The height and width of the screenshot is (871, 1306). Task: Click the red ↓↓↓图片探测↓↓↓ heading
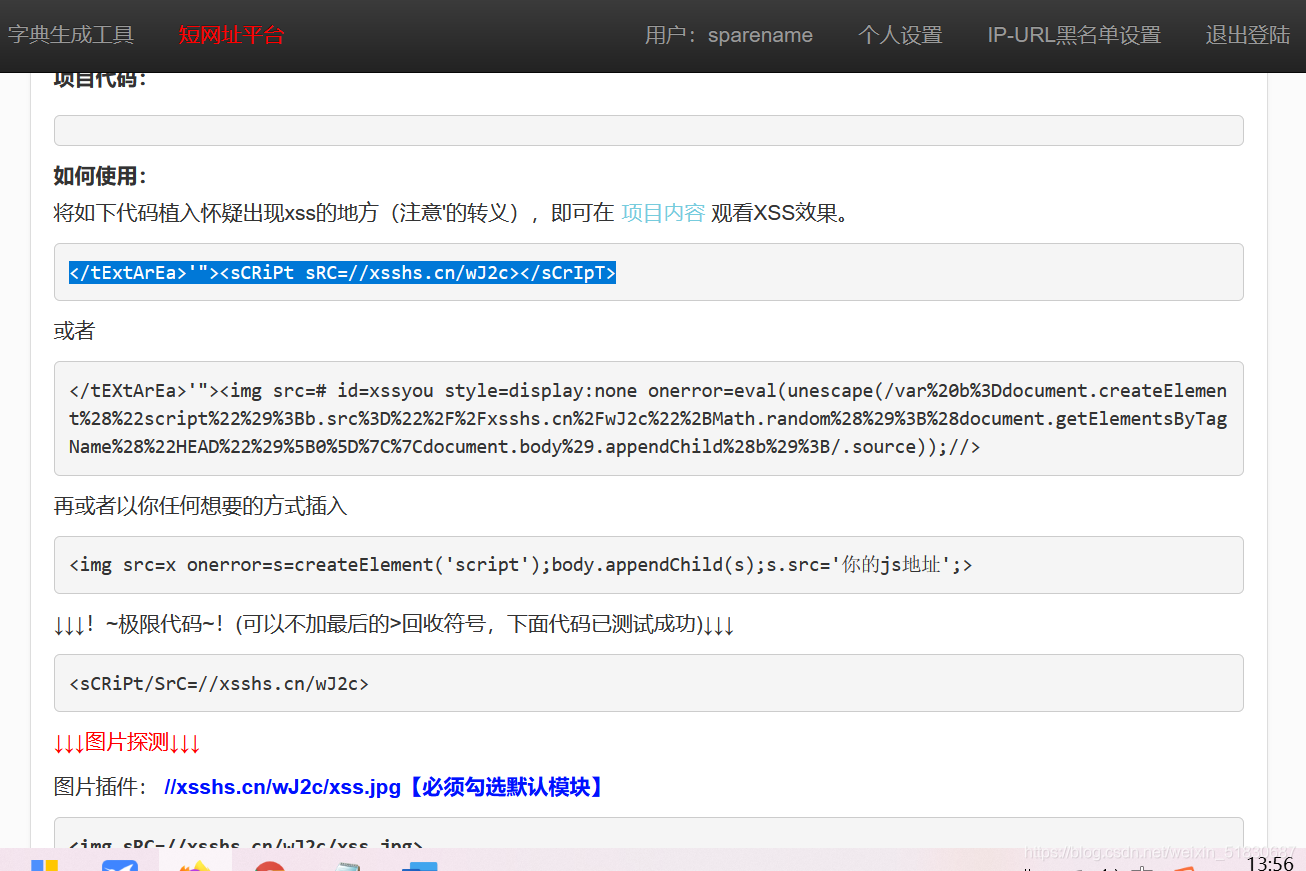pyautogui.click(x=127, y=742)
